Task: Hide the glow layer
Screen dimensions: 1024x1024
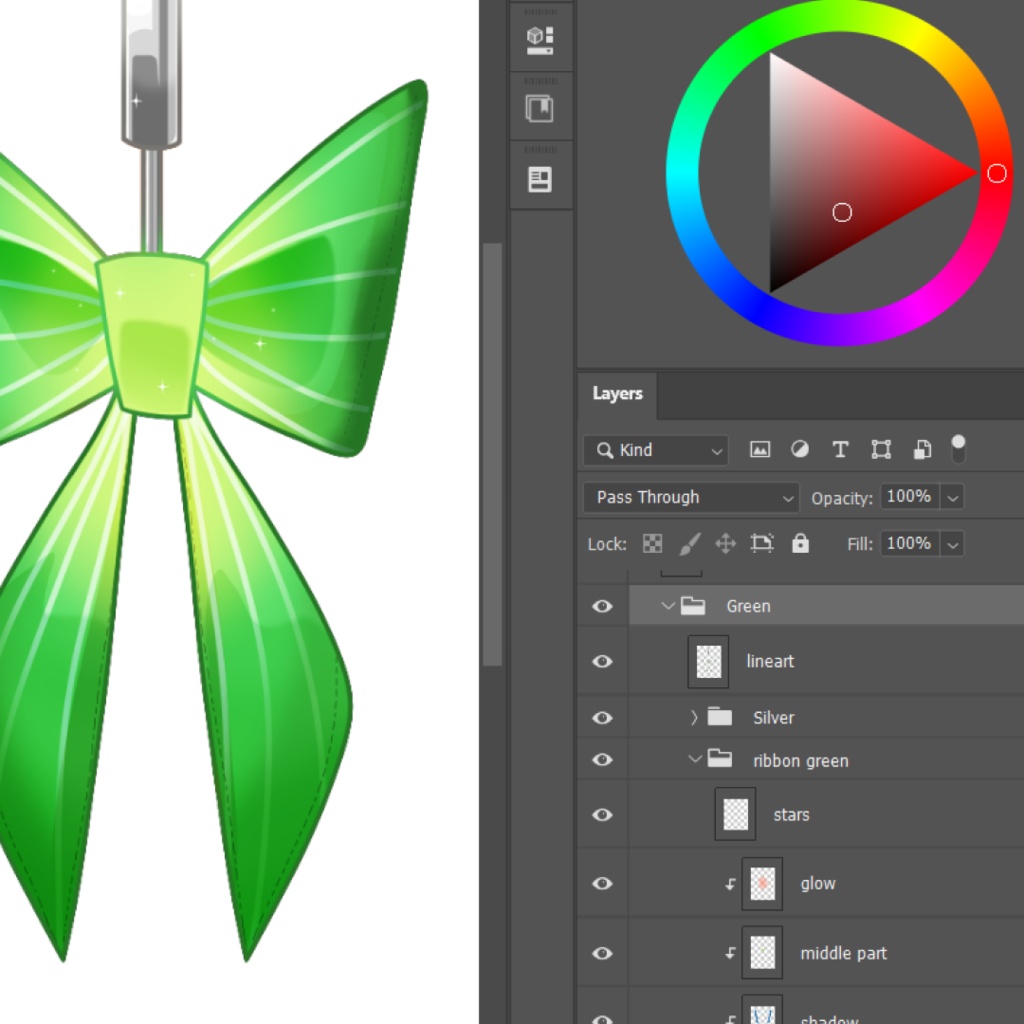Action: pos(602,884)
